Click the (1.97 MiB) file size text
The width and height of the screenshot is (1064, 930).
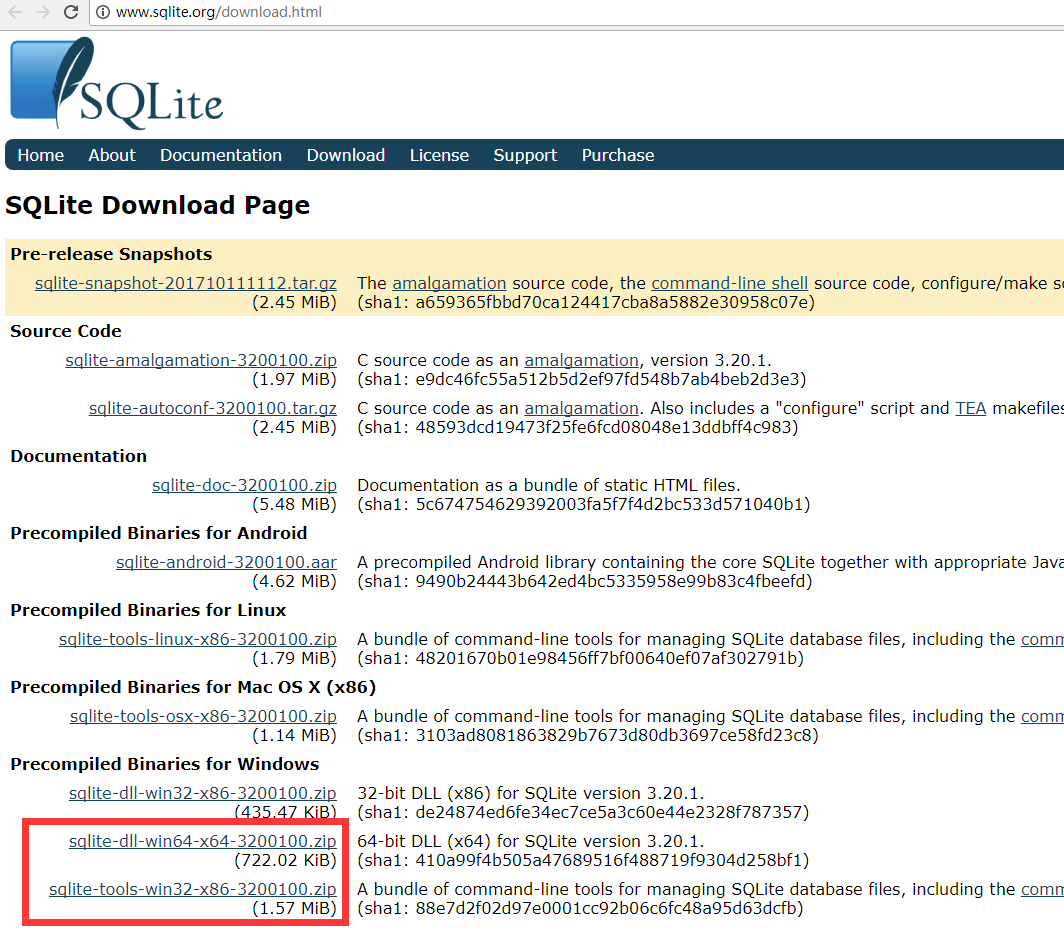point(294,379)
